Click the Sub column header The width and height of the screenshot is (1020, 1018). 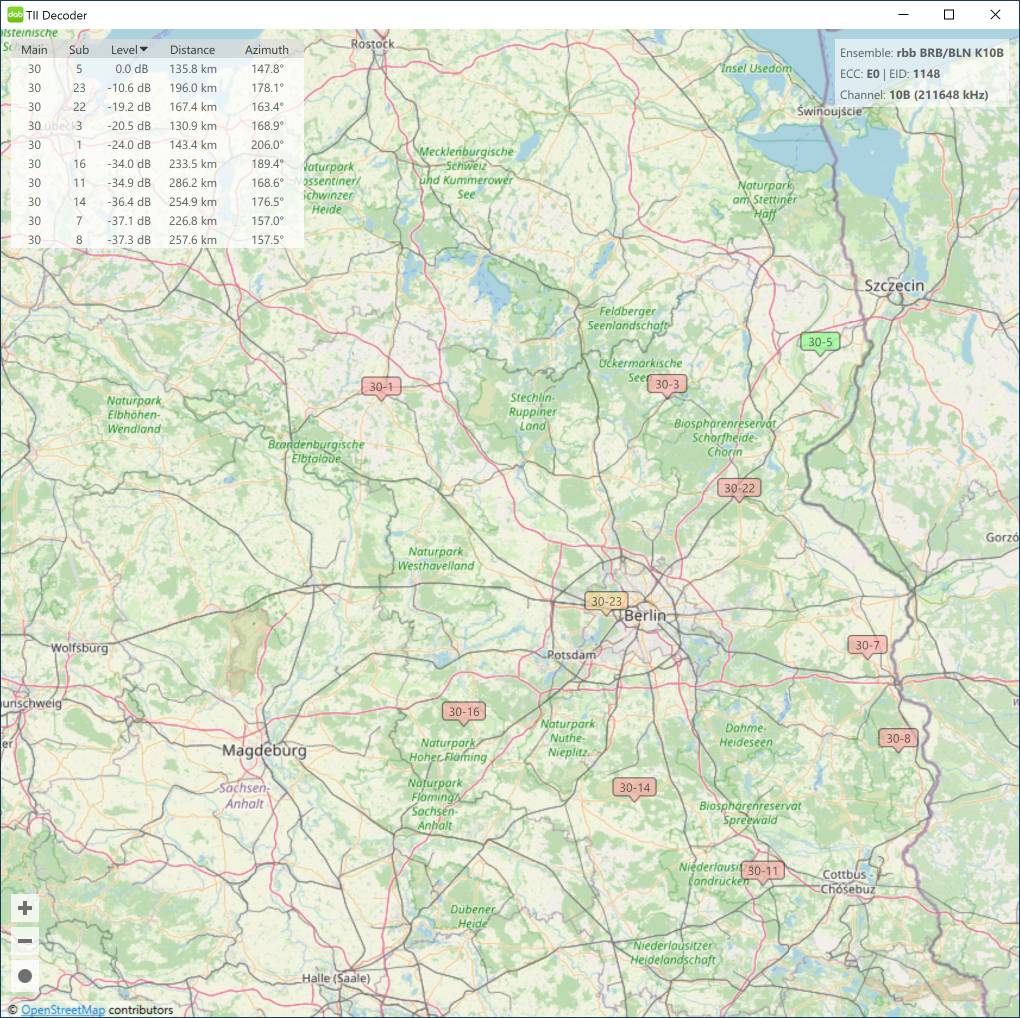(79, 49)
